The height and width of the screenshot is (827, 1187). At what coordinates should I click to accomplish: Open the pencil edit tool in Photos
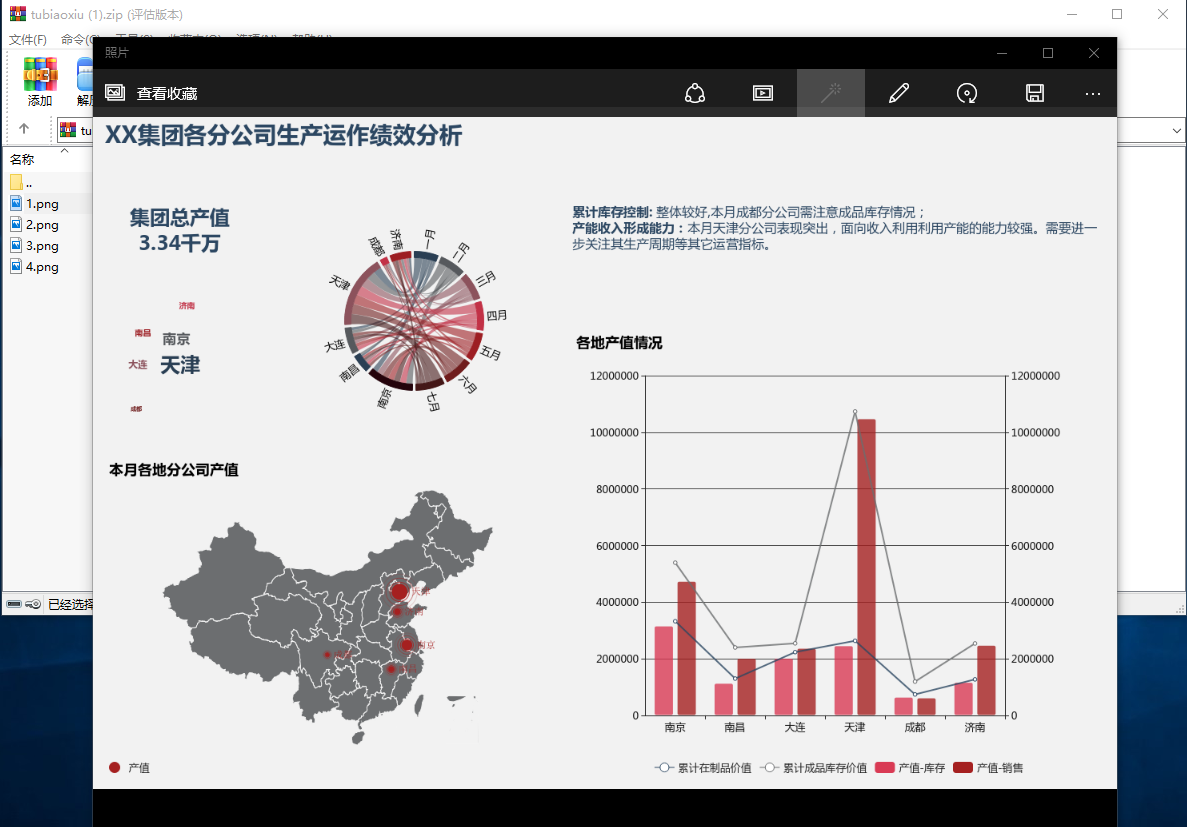click(899, 93)
